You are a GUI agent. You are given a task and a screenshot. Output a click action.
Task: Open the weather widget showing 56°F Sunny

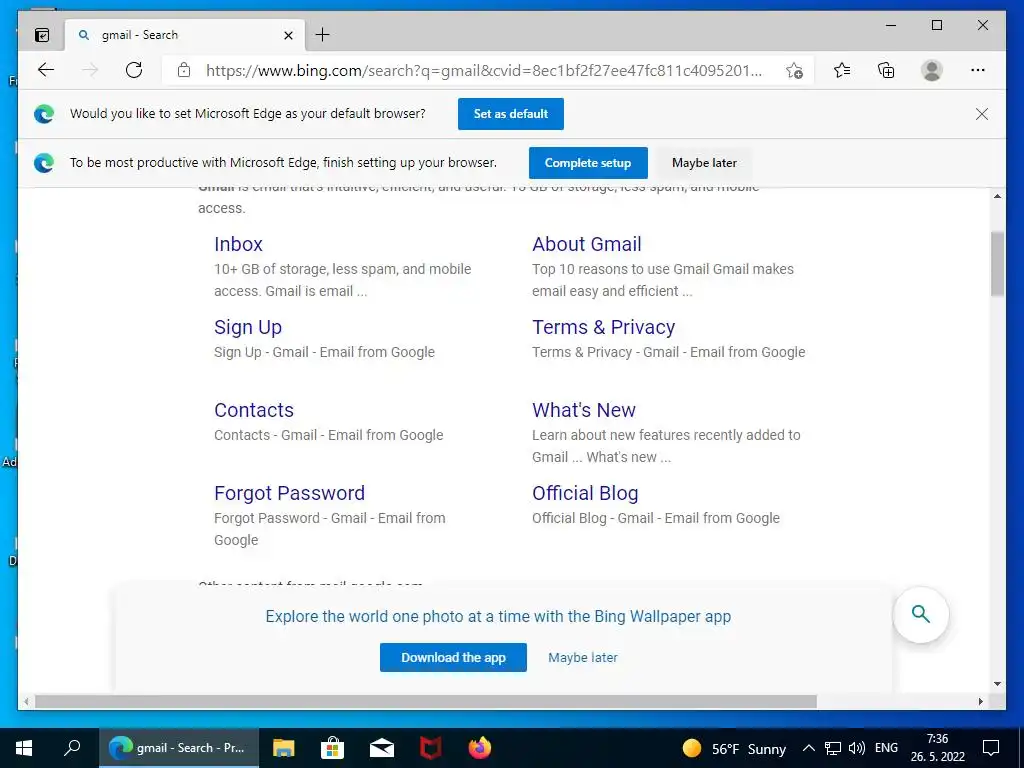pyautogui.click(x=733, y=748)
